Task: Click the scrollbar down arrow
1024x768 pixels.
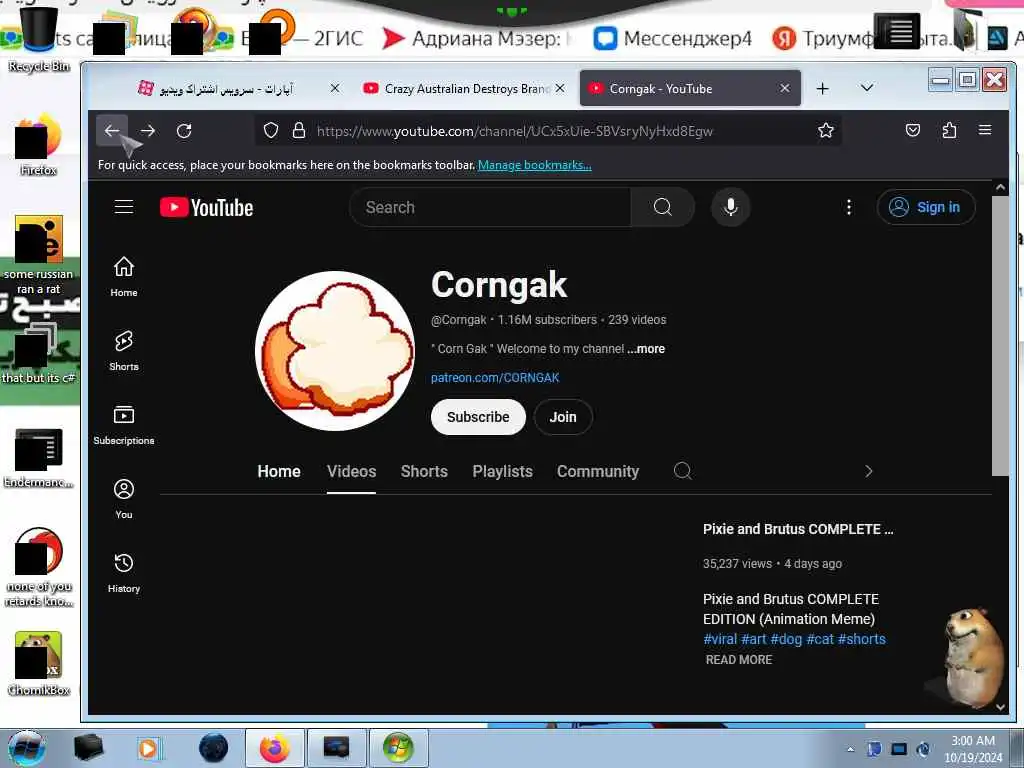Action: [x=1000, y=707]
